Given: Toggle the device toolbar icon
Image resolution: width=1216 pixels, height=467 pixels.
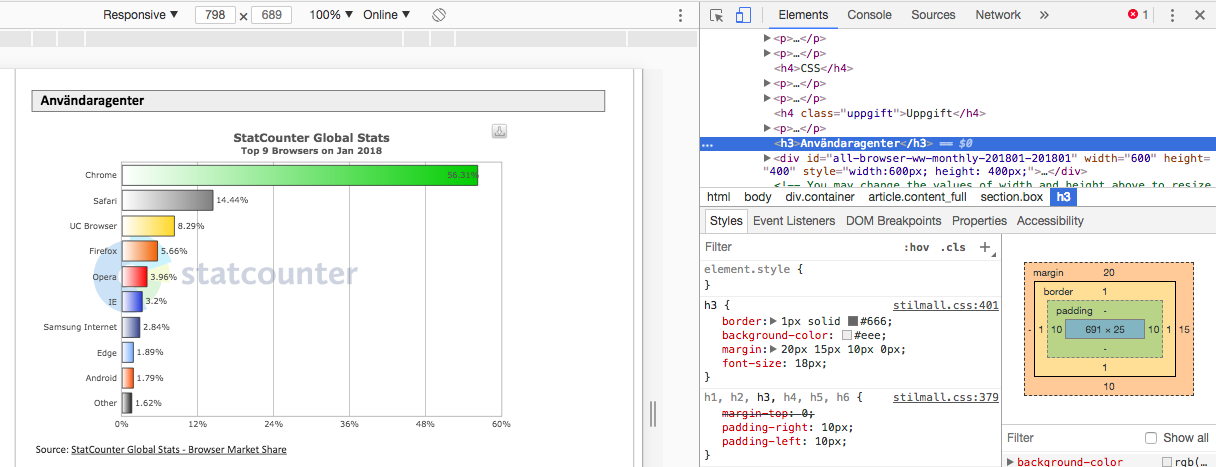Looking at the screenshot, I should point(743,15).
